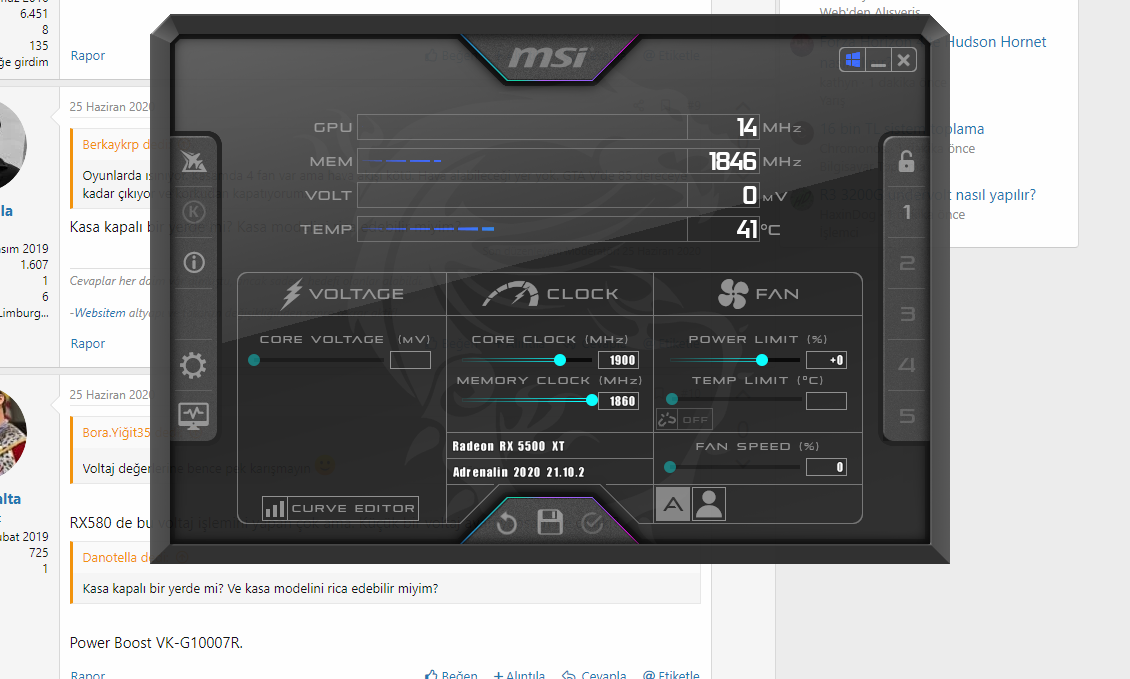The height and width of the screenshot is (679, 1130).
Task: Select profile slot 2
Action: pos(907,263)
